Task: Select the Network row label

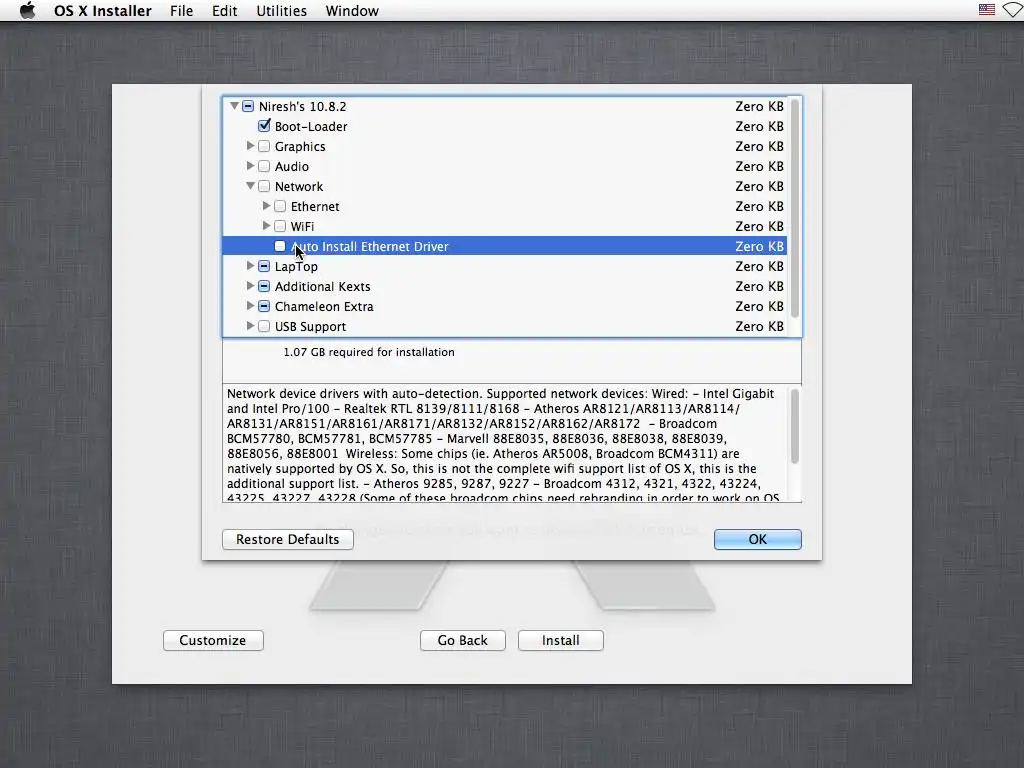Action: click(x=298, y=186)
